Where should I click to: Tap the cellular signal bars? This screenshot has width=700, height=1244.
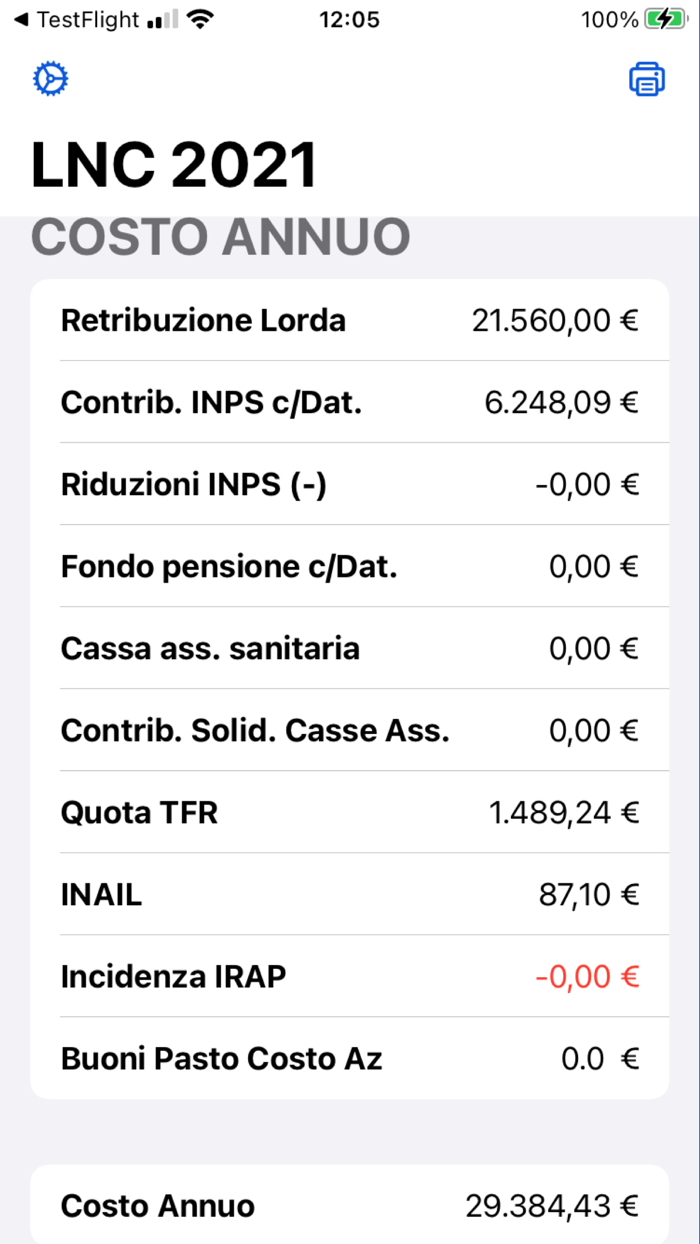click(162, 20)
